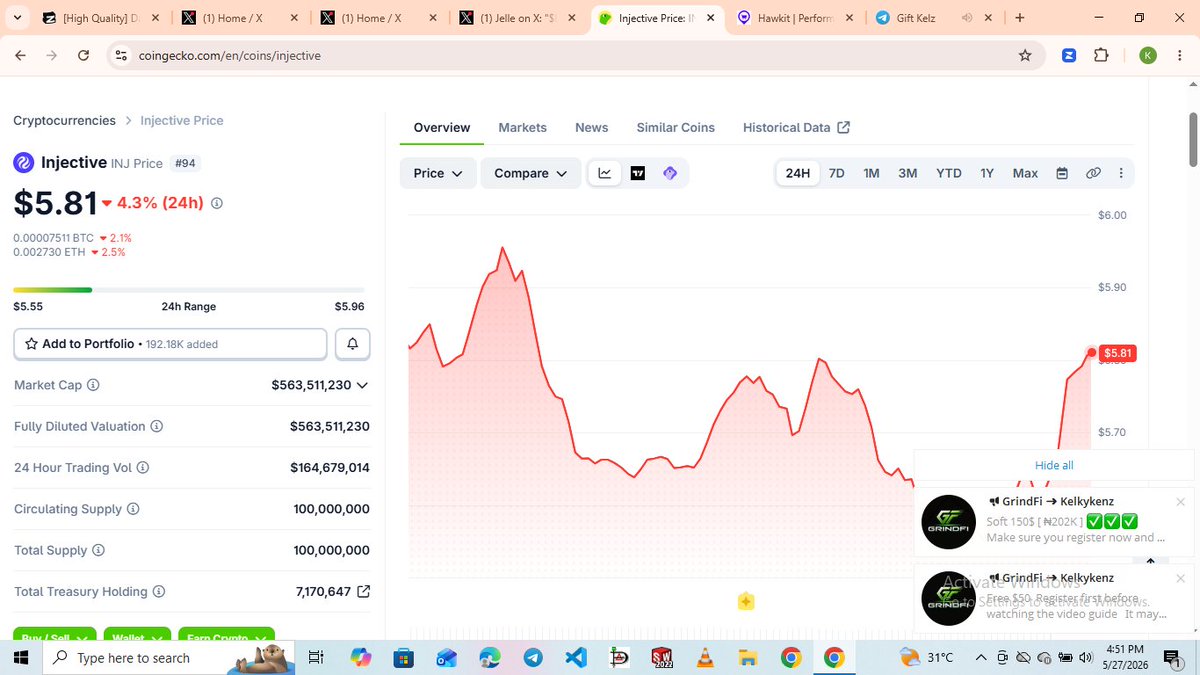The height and width of the screenshot is (675, 1200).
Task: Click the purple diamond chart icon
Action: click(x=670, y=173)
